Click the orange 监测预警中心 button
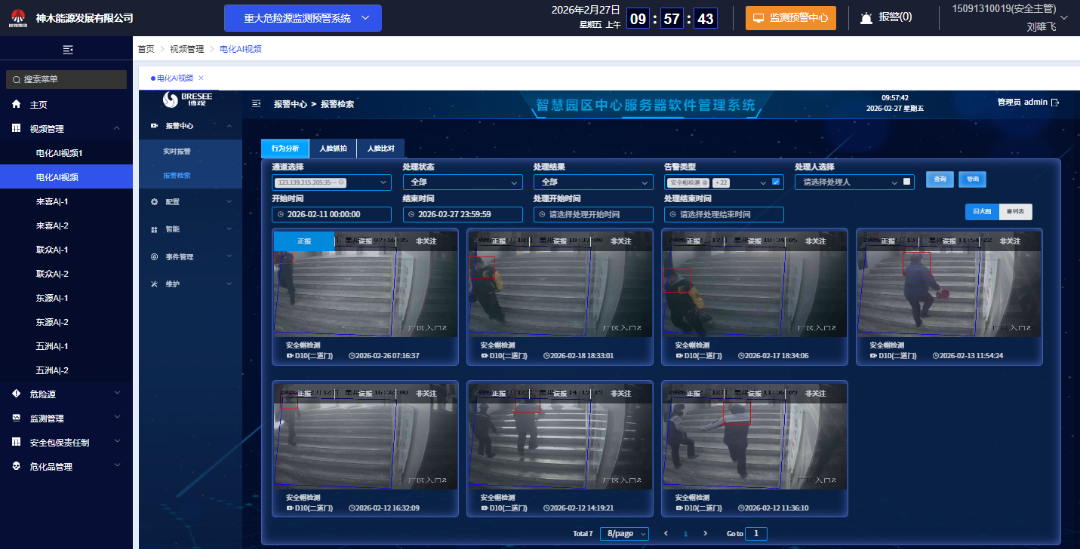 point(790,18)
